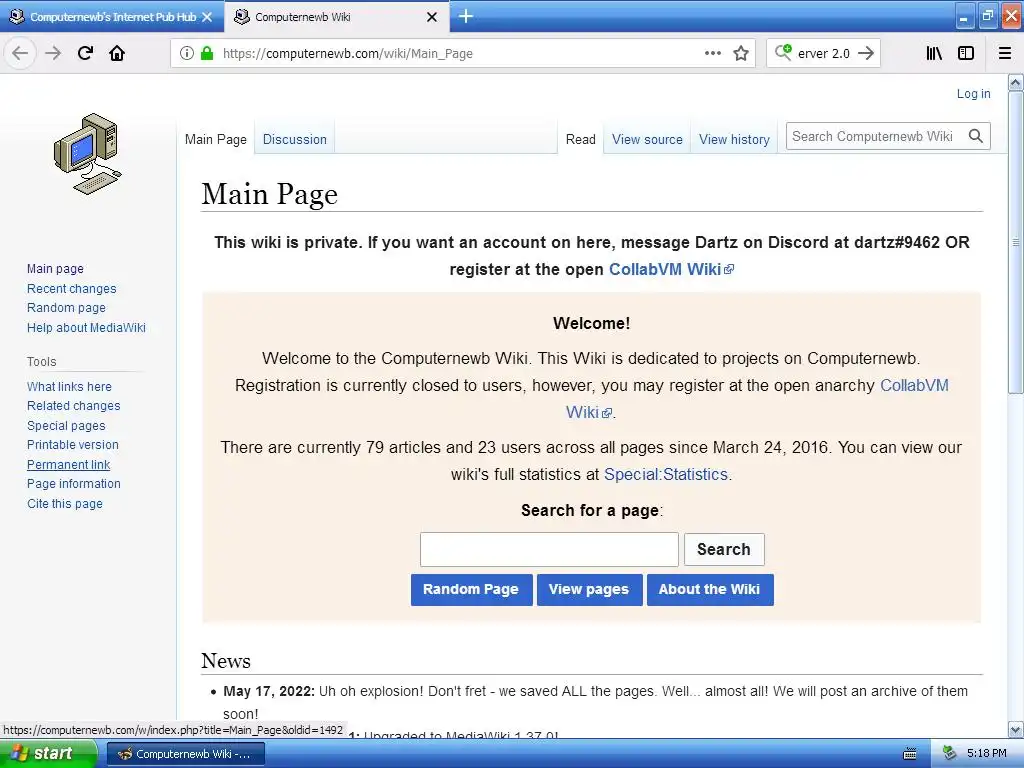Click the network tray icon near clock
Screen dimensions: 1024x768
[x=950, y=753]
